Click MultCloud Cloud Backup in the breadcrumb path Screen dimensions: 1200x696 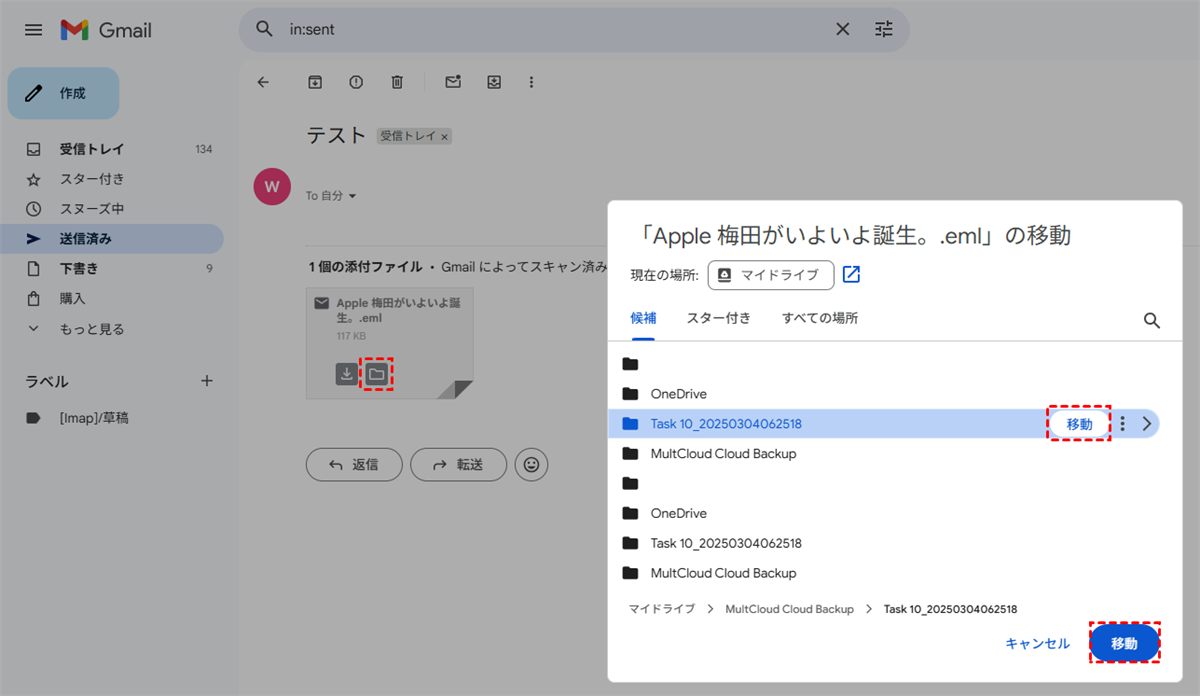pyautogui.click(x=789, y=609)
